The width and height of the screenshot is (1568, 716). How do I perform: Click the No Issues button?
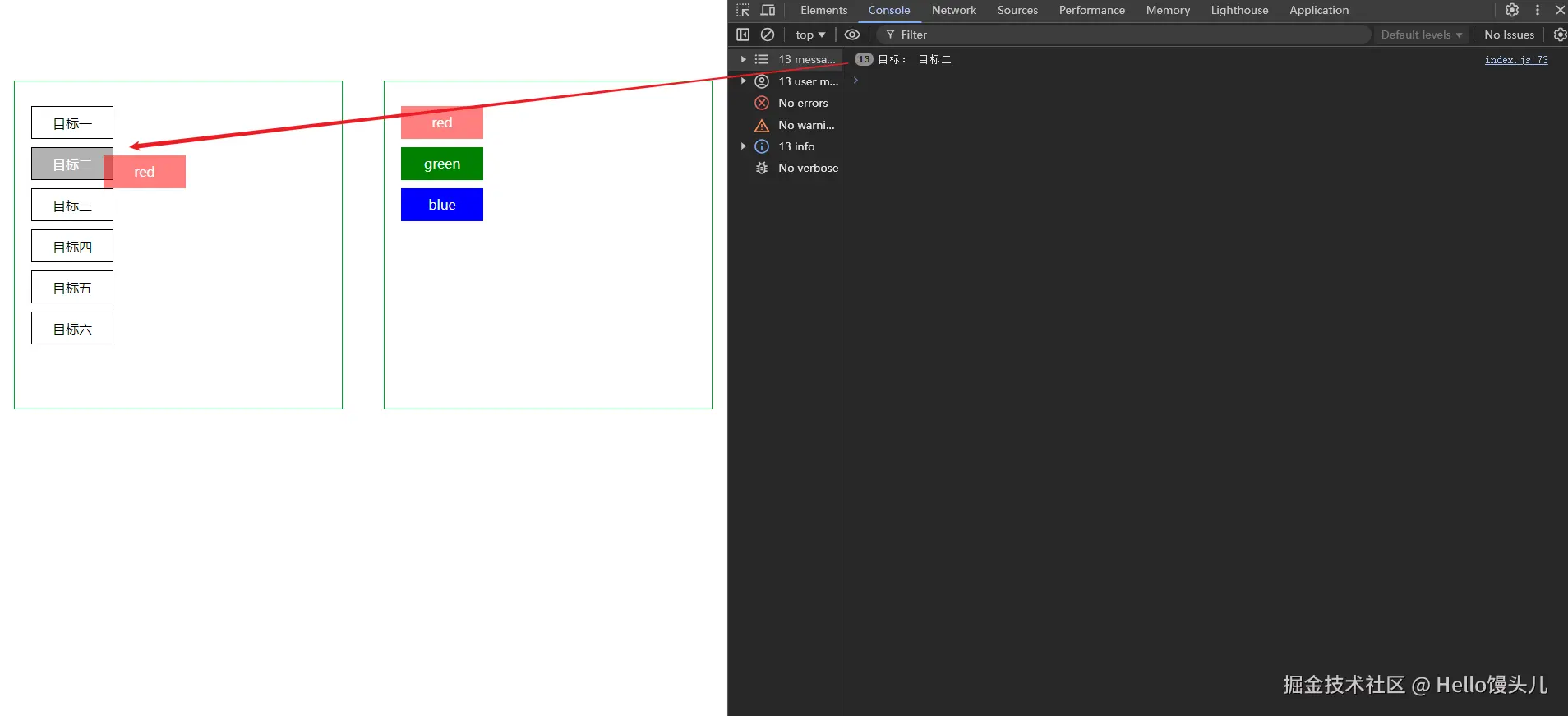(1509, 35)
